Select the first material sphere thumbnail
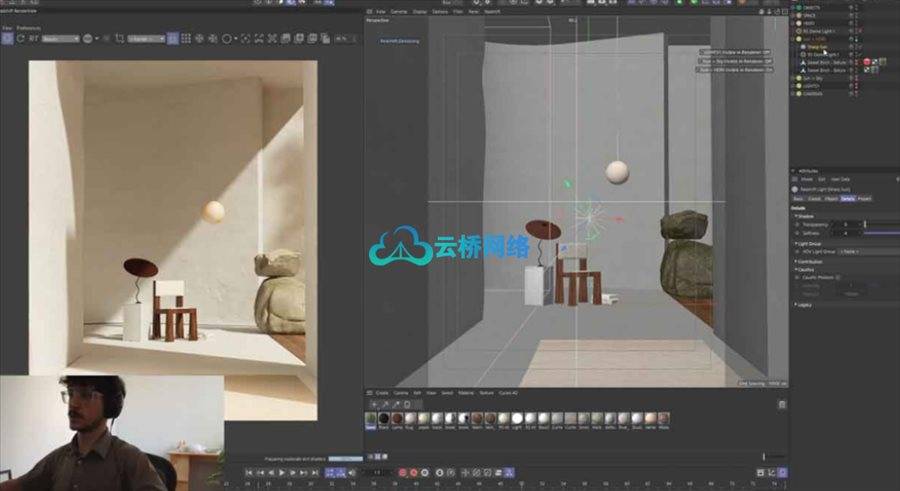Image resolution: width=900 pixels, height=491 pixels. tap(371, 417)
